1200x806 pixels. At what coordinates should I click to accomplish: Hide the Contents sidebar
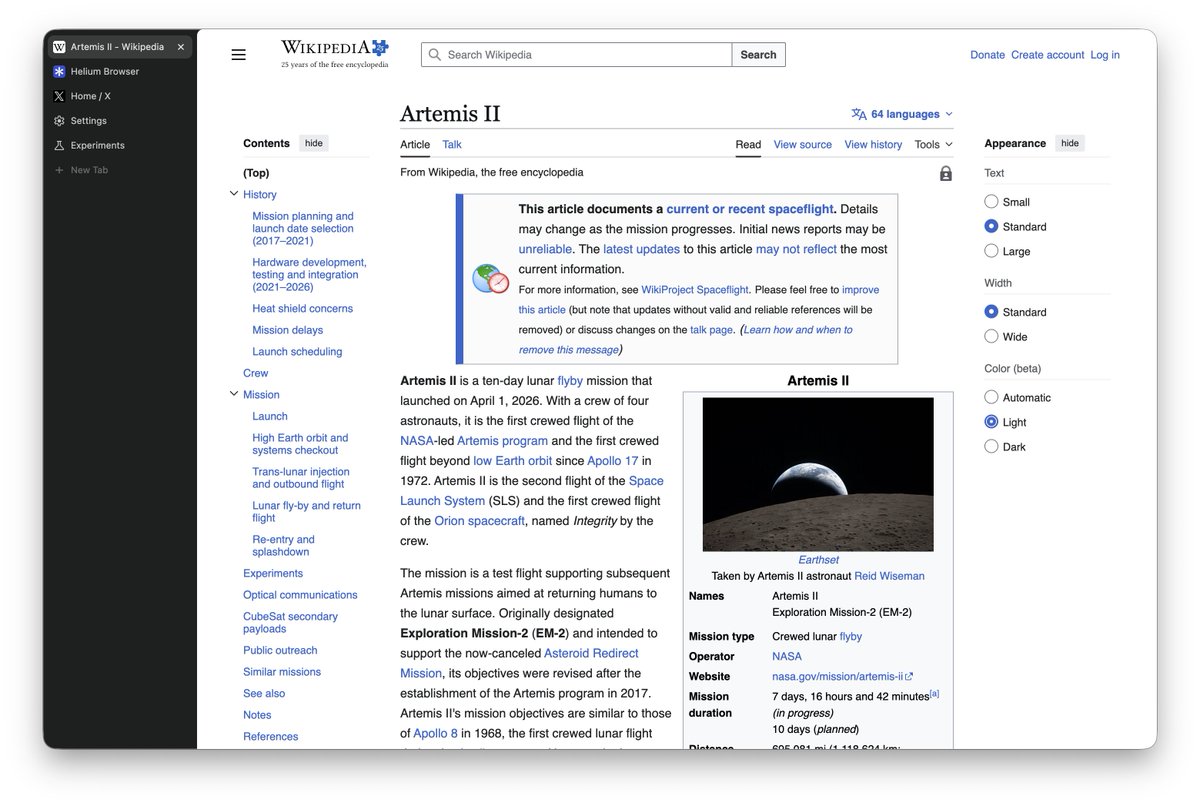click(x=314, y=144)
